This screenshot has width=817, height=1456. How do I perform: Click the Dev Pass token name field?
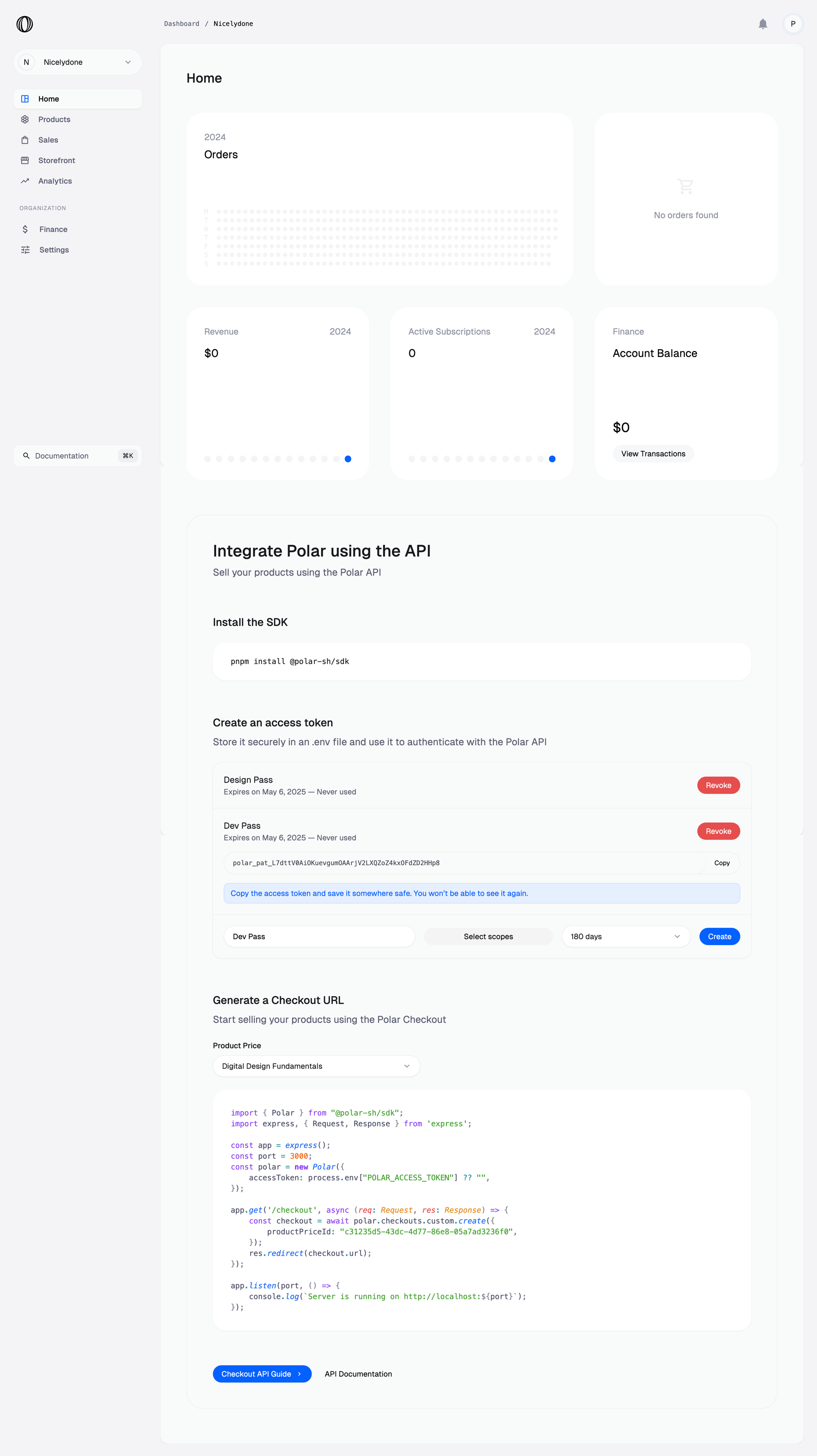pos(319,936)
